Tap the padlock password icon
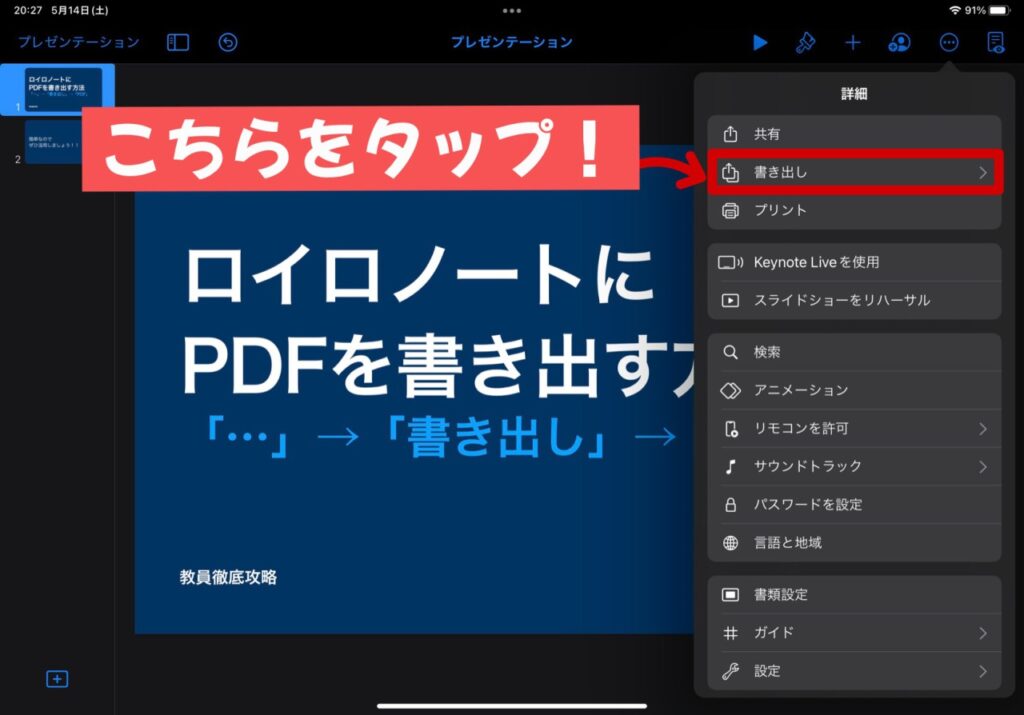Image resolution: width=1024 pixels, height=715 pixels. [x=730, y=505]
